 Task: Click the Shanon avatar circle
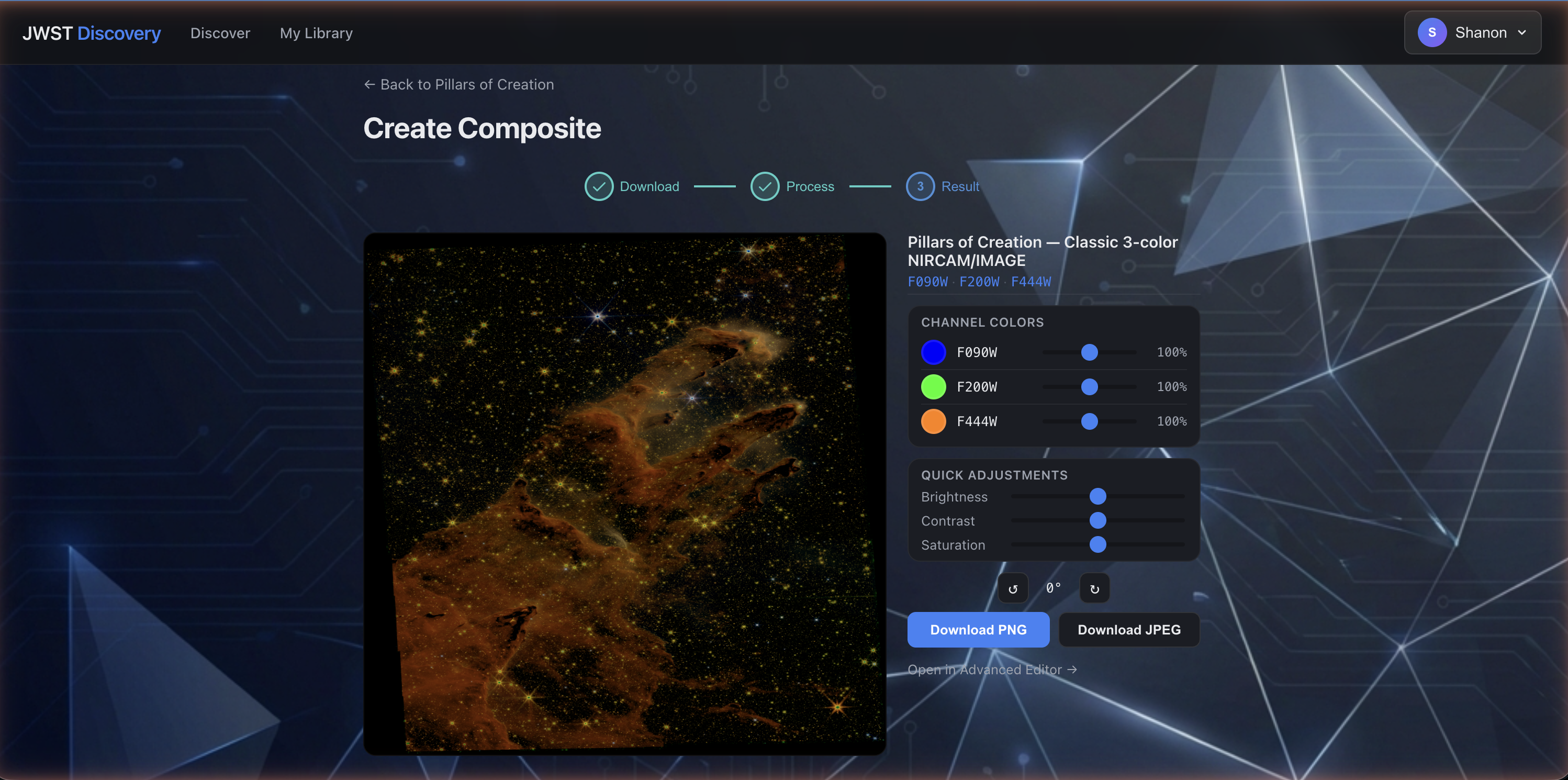(1431, 33)
